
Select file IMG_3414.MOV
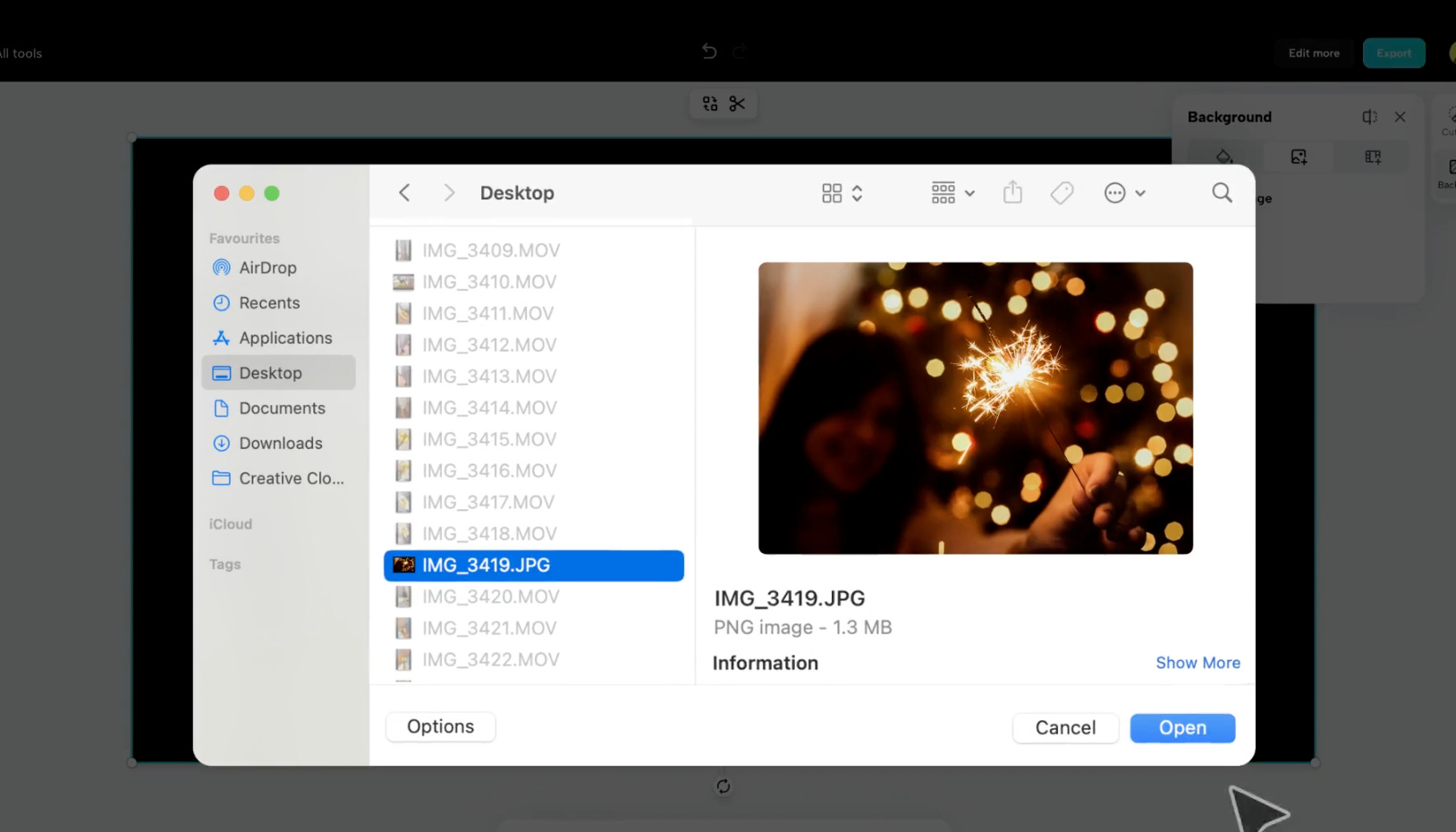(534, 408)
